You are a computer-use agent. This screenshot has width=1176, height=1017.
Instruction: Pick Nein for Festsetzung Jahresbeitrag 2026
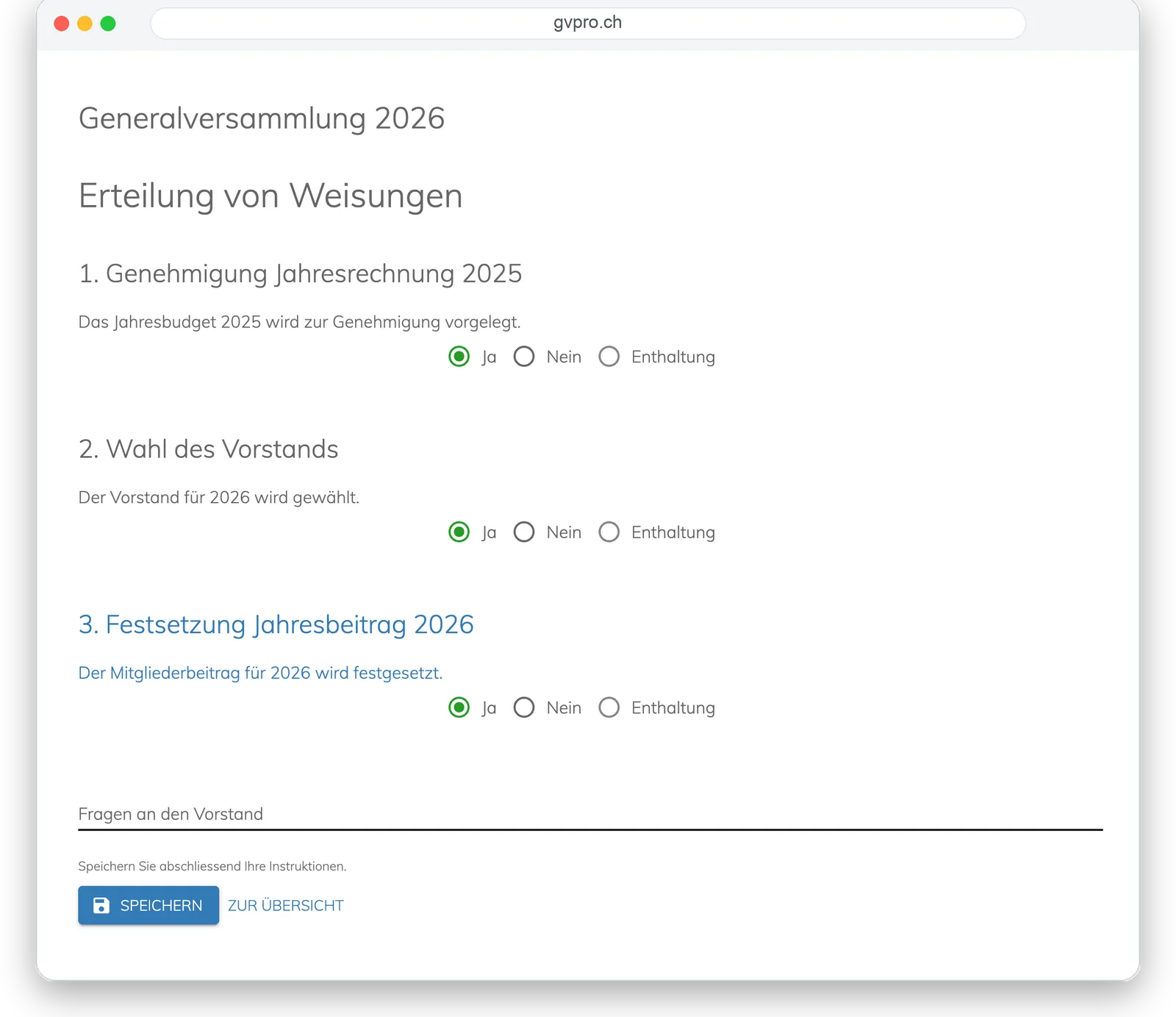coord(524,707)
